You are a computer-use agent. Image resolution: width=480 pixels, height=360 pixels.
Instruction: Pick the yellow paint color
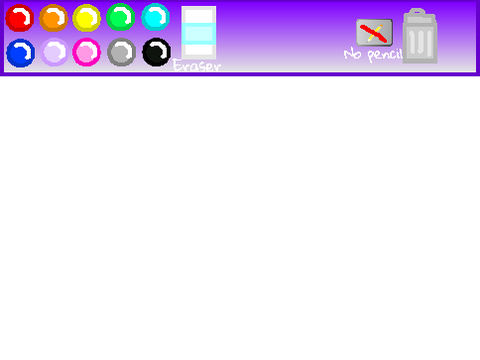tap(87, 18)
